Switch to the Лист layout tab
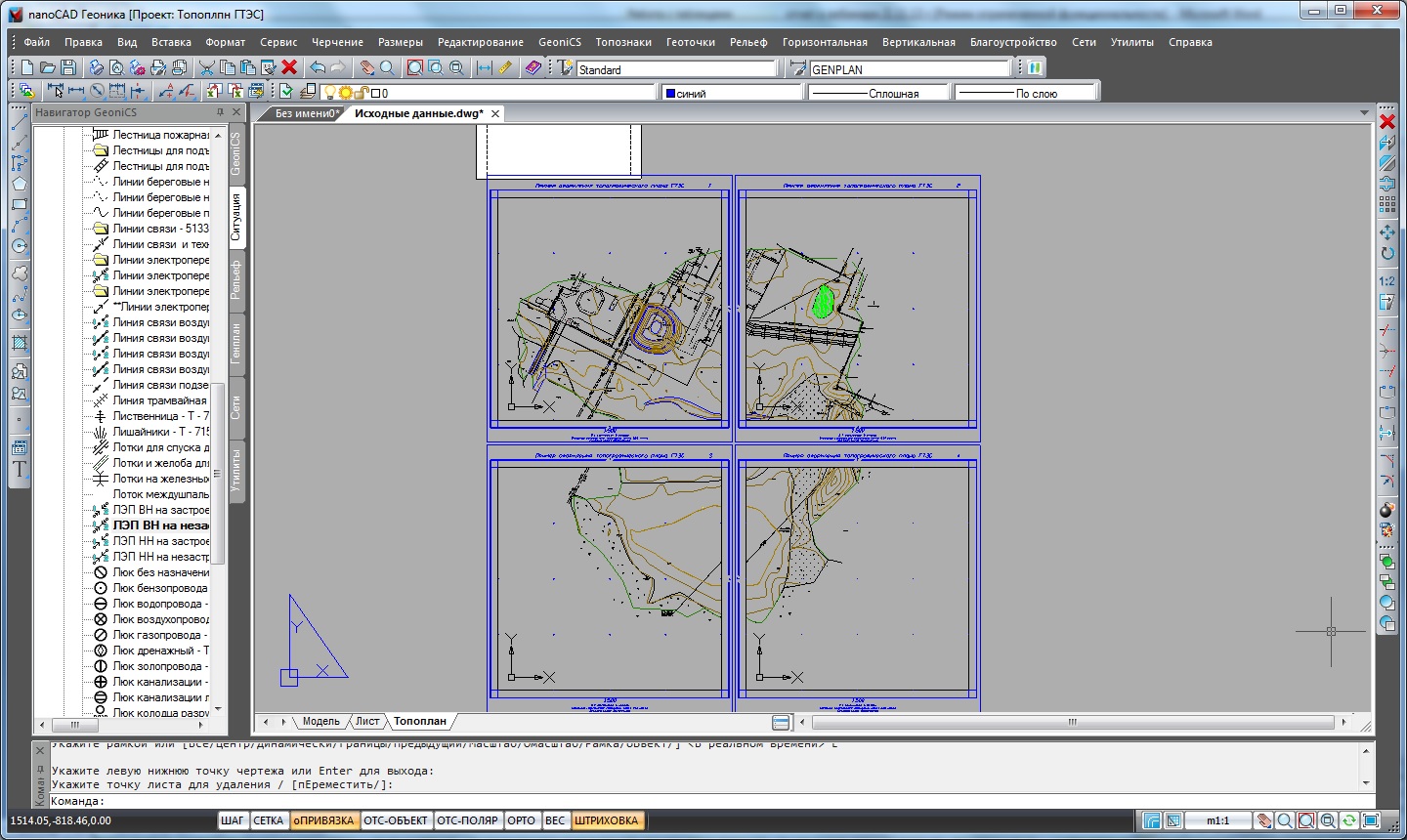The width and height of the screenshot is (1407, 840). click(367, 722)
